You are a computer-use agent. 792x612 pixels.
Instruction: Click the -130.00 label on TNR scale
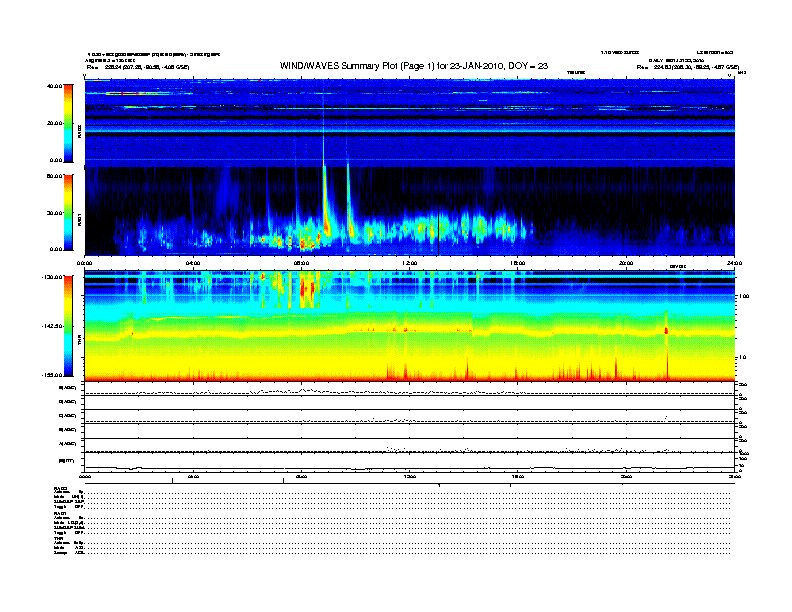(x=52, y=277)
